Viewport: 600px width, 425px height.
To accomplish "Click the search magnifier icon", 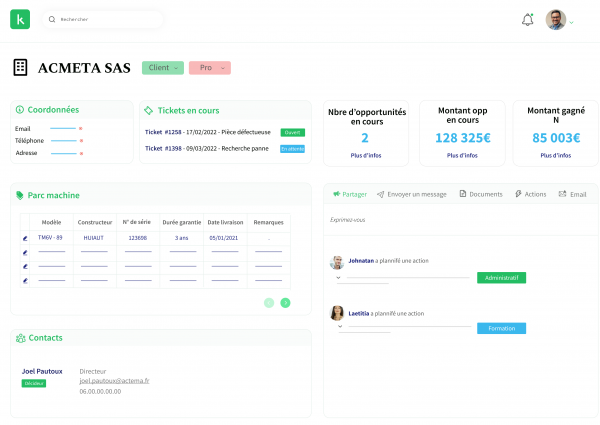I will click(x=52, y=19).
